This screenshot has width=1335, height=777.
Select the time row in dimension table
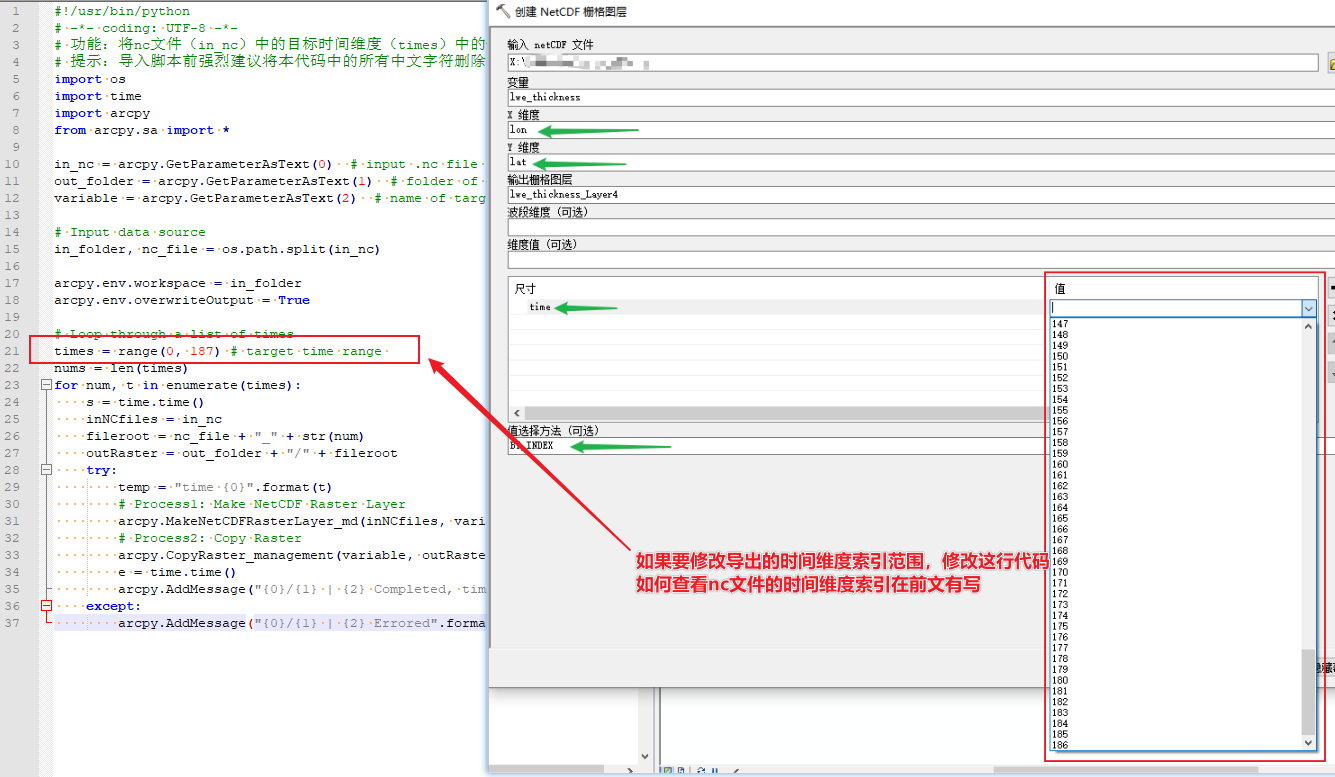coord(778,307)
